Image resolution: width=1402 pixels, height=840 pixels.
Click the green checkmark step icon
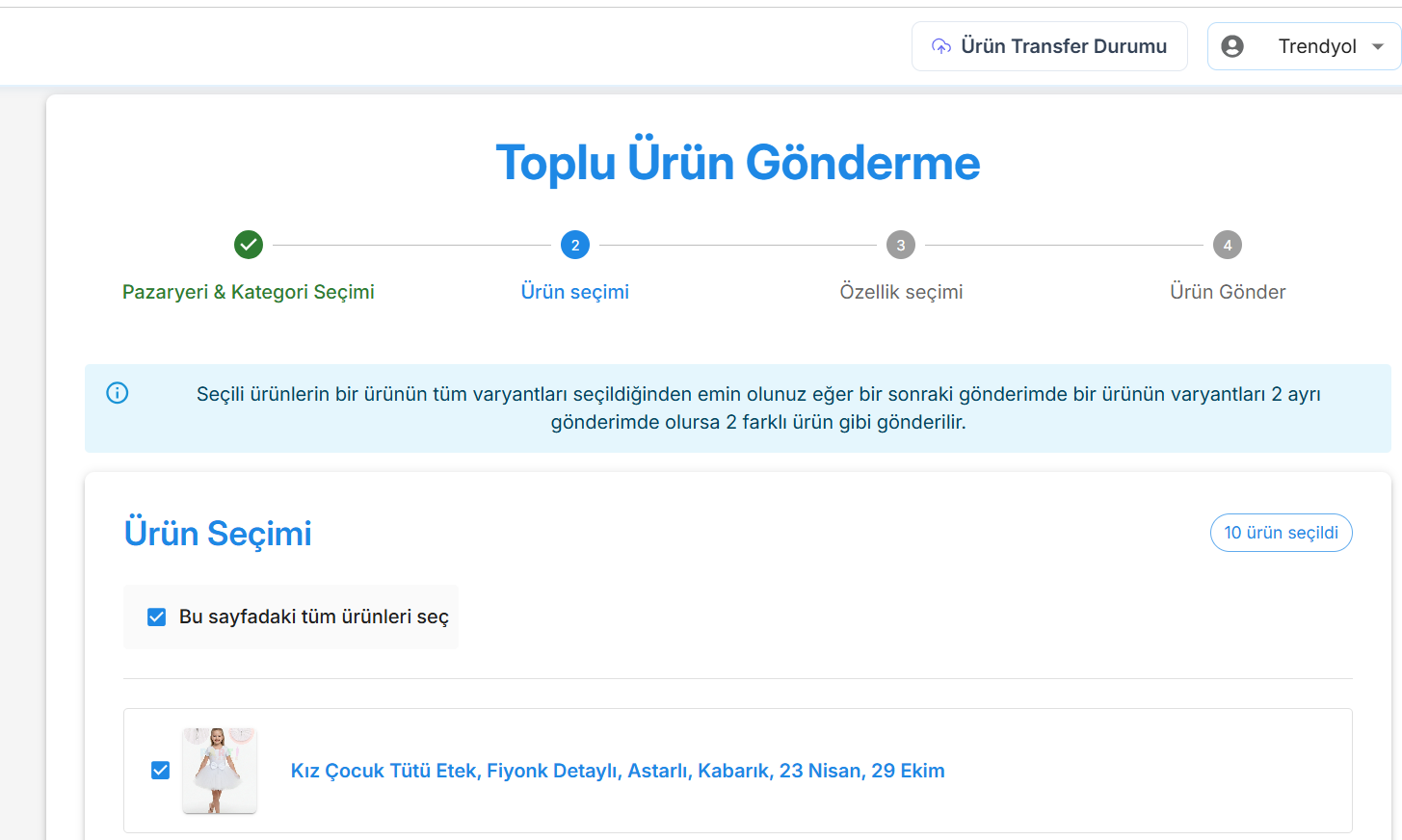coord(249,245)
